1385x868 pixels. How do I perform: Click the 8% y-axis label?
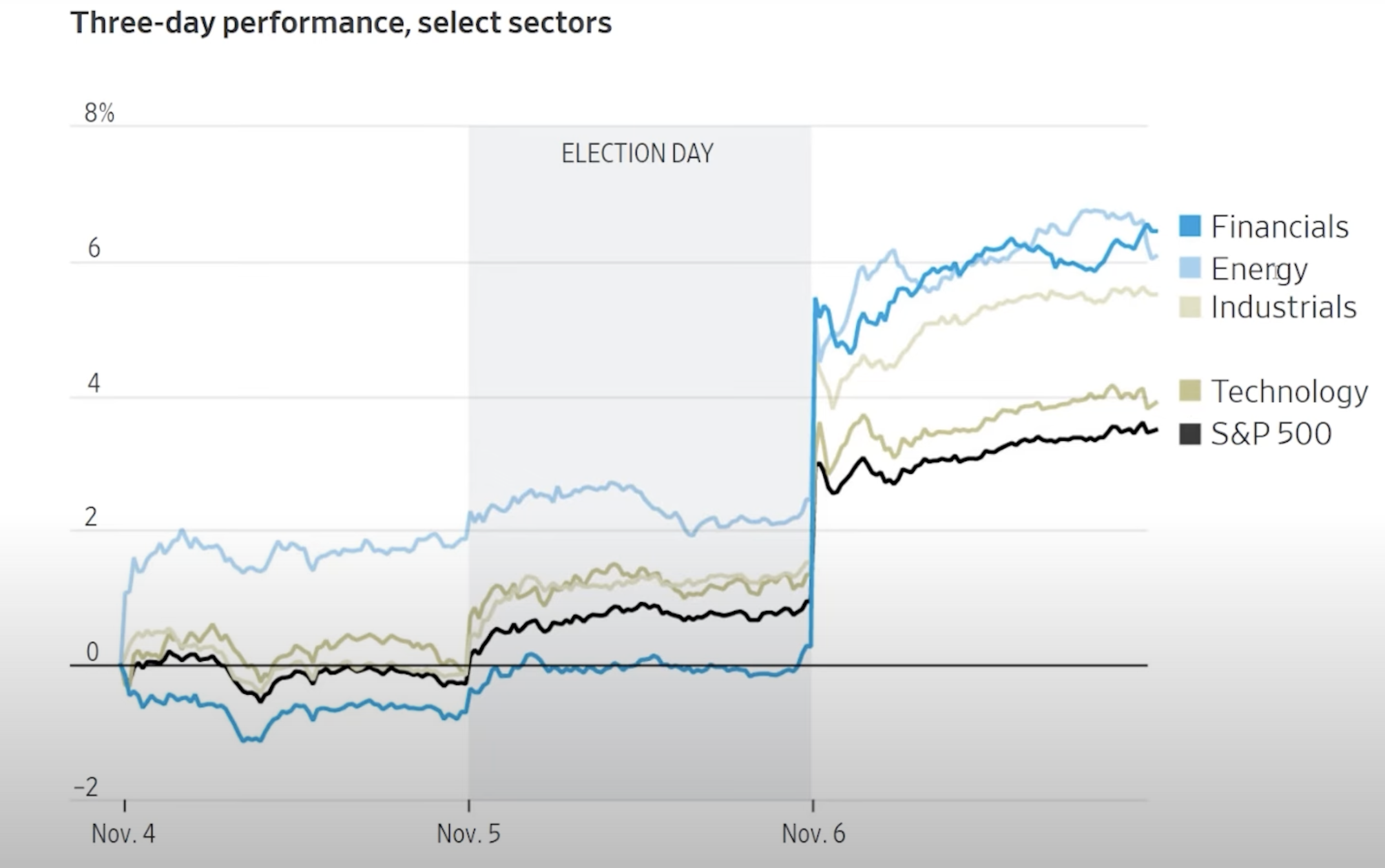pyautogui.click(x=99, y=113)
